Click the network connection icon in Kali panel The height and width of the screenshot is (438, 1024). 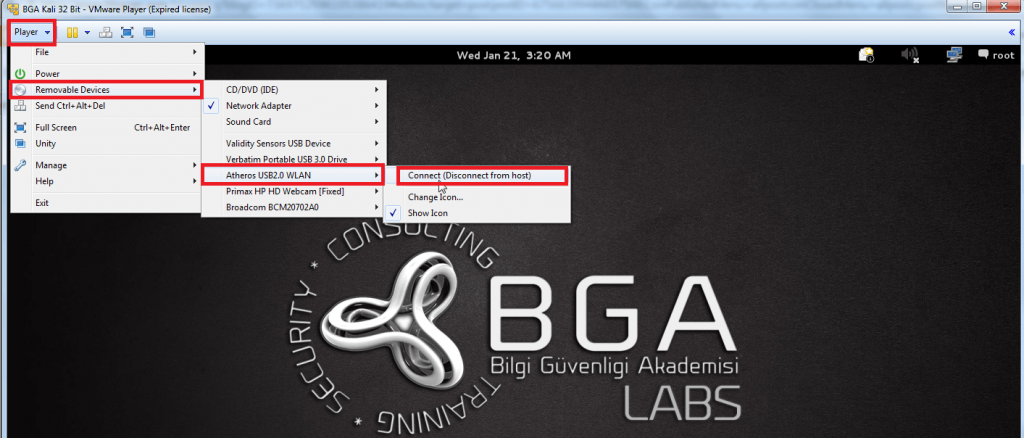coord(954,55)
